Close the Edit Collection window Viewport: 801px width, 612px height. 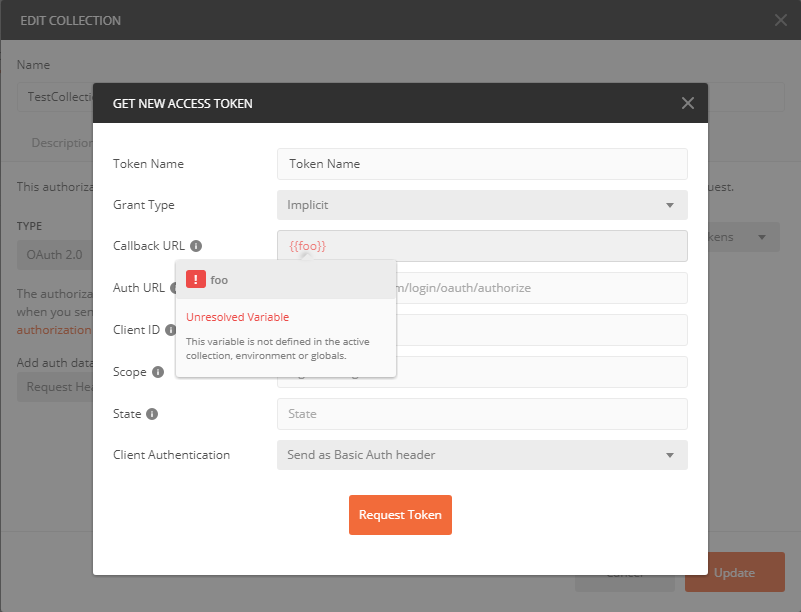pyautogui.click(x=779, y=20)
